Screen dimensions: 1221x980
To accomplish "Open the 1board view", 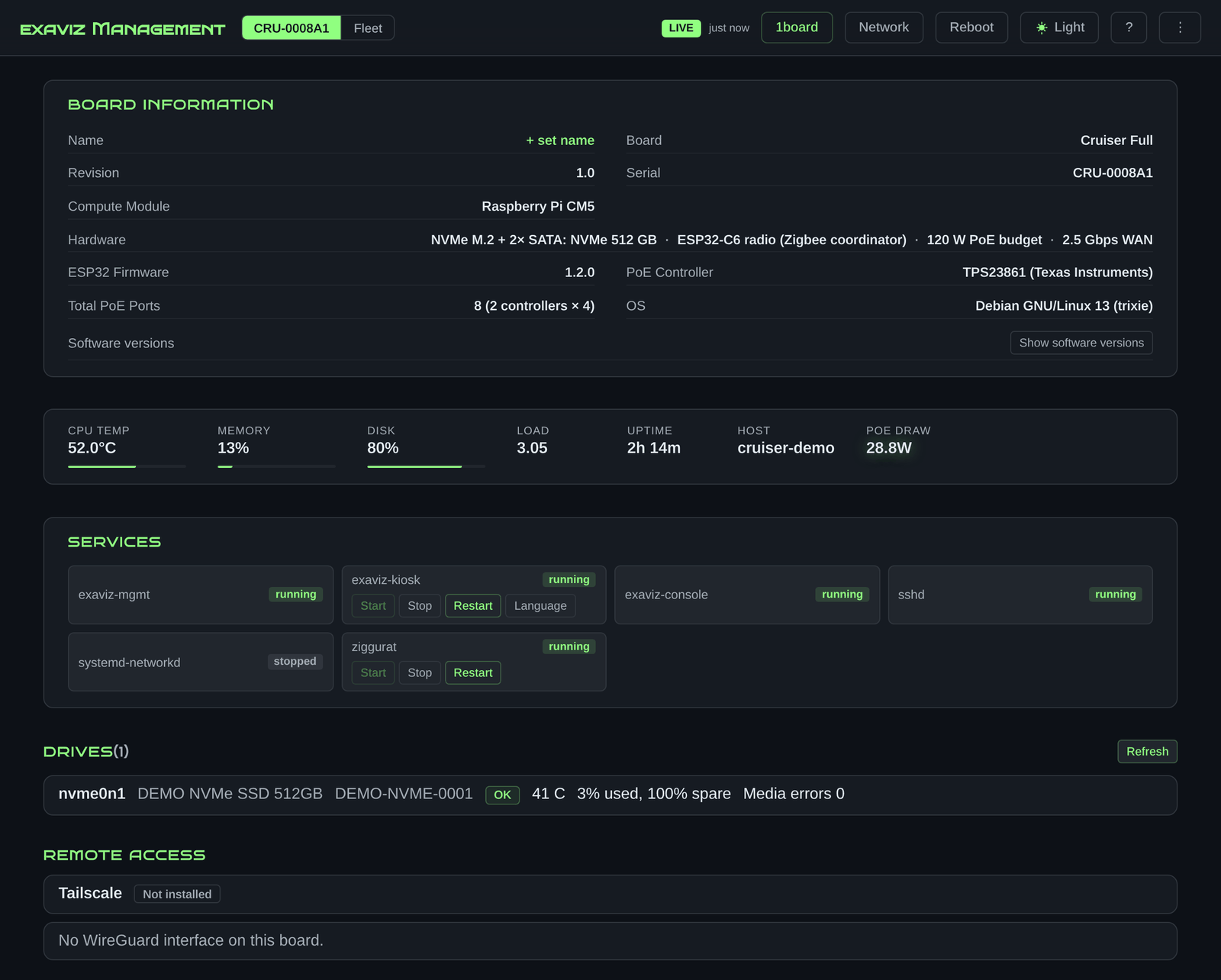I will [797, 27].
